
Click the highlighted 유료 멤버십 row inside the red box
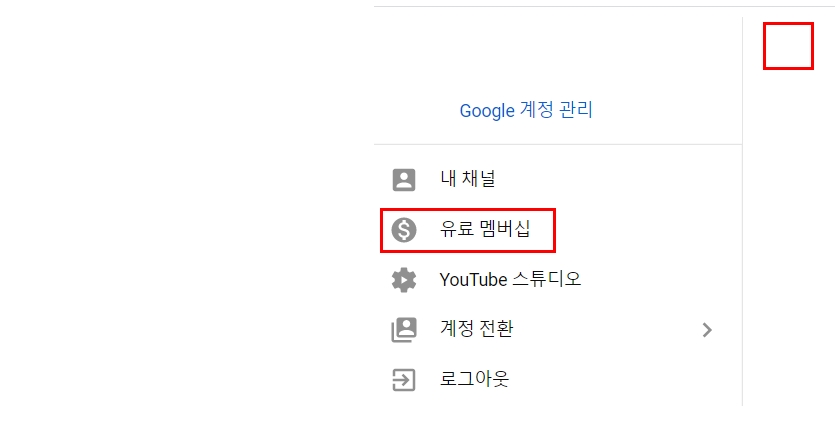(x=468, y=230)
